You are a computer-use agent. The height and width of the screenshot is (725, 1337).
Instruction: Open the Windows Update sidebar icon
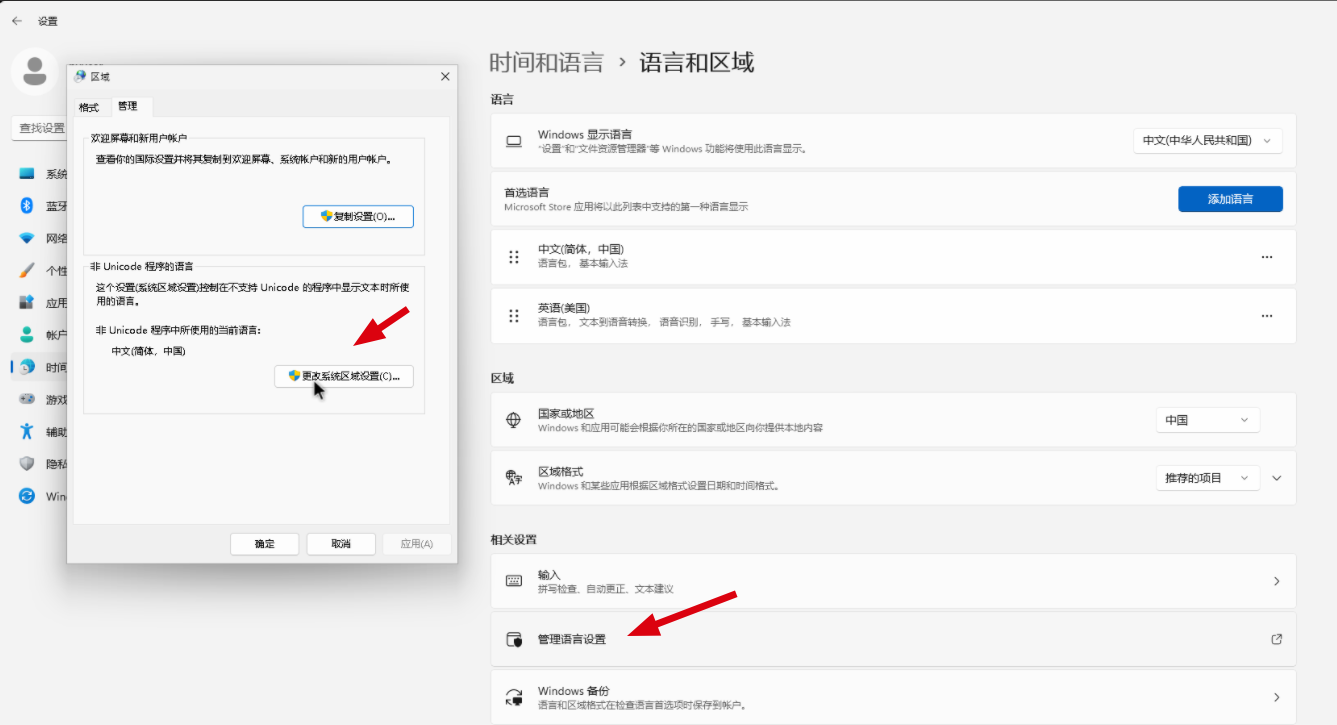click(x=27, y=496)
